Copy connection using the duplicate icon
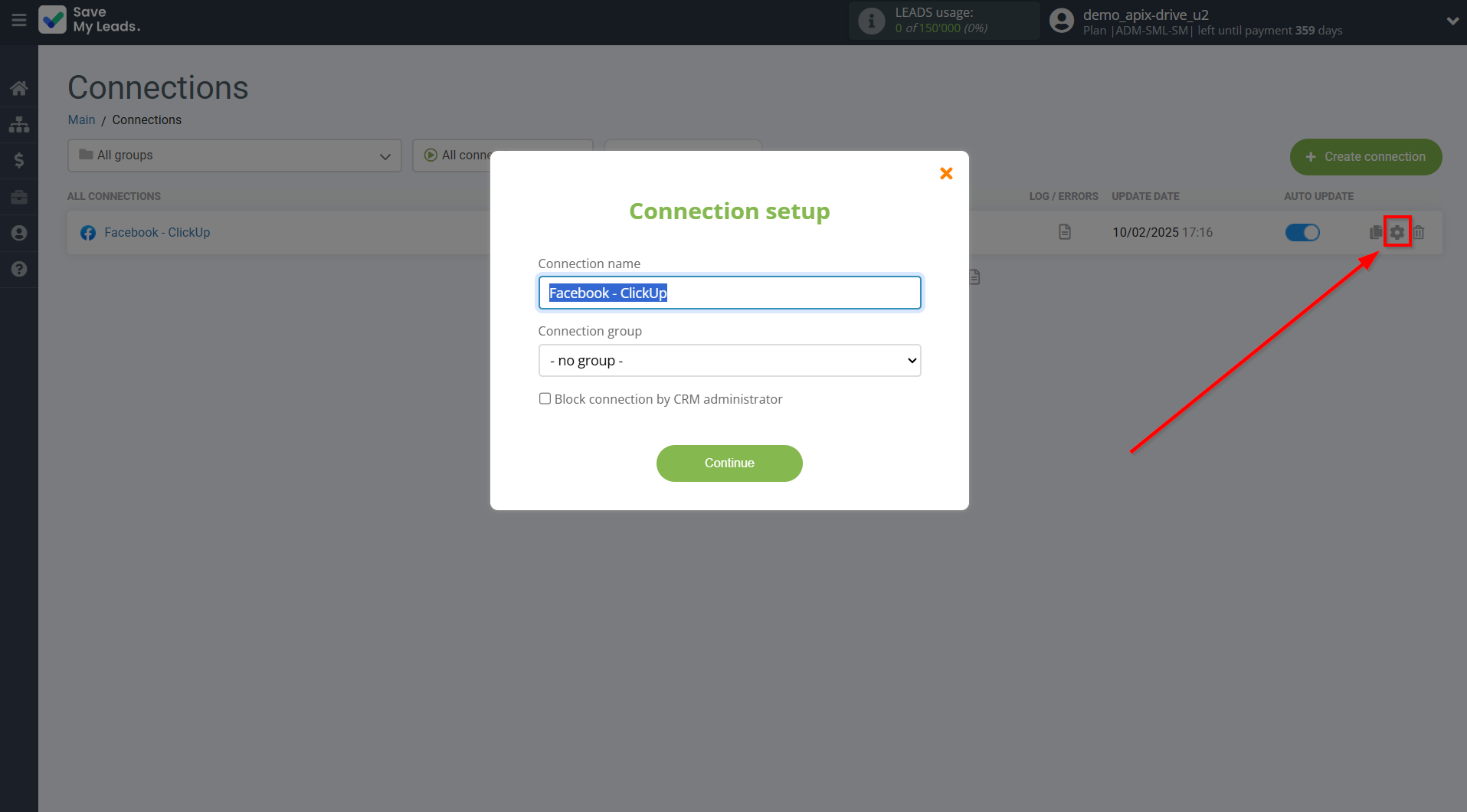The width and height of the screenshot is (1467, 812). click(1376, 232)
